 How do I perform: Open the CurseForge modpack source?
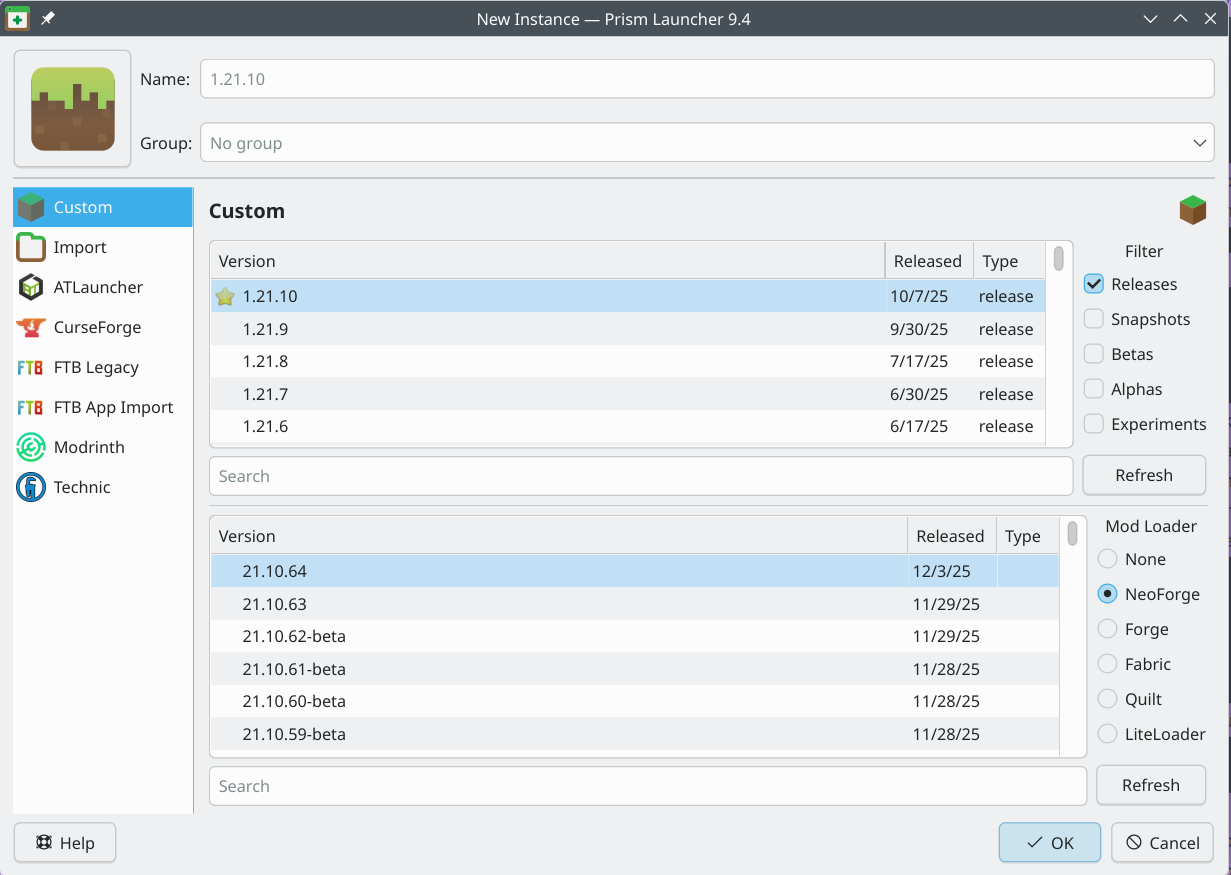(x=96, y=327)
